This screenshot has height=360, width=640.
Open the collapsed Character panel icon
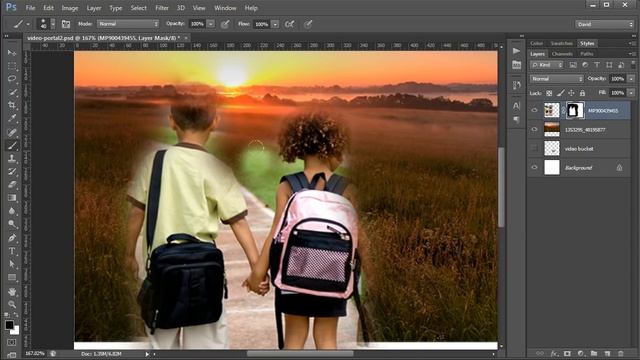(516, 106)
